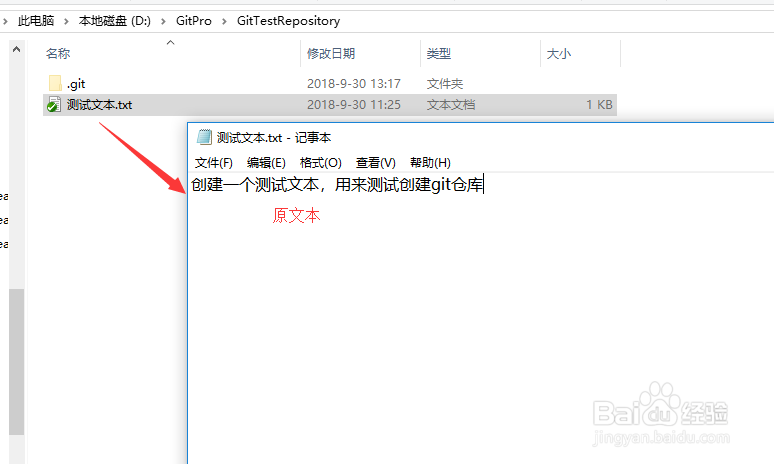Open the 格式(O) menu in Notepad
The image size is (774, 464).
tap(320, 162)
